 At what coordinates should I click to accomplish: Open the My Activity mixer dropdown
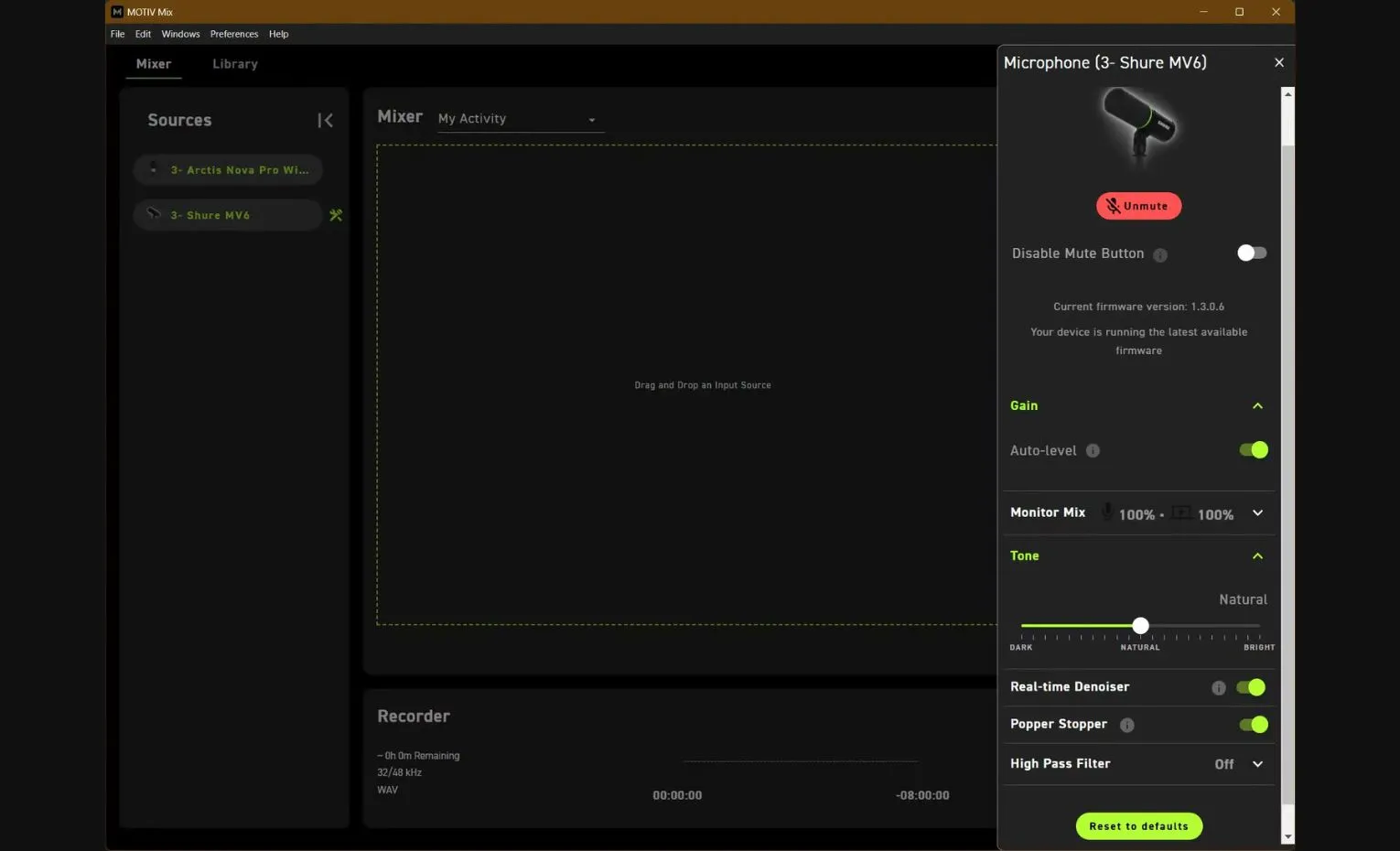[x=520, y=119]
